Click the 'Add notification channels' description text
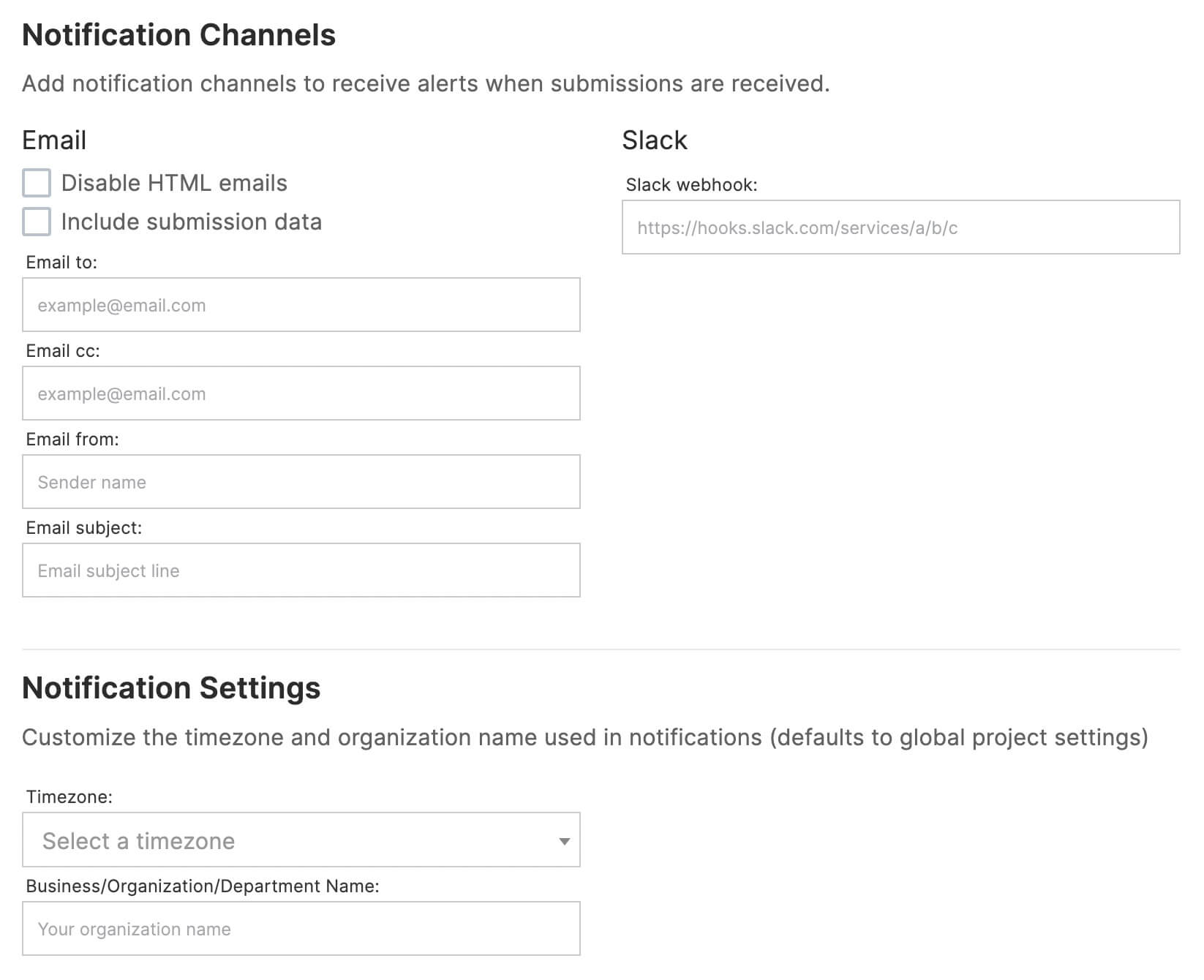The height and width of the screenshot is (980, 1204). [426, 84]
